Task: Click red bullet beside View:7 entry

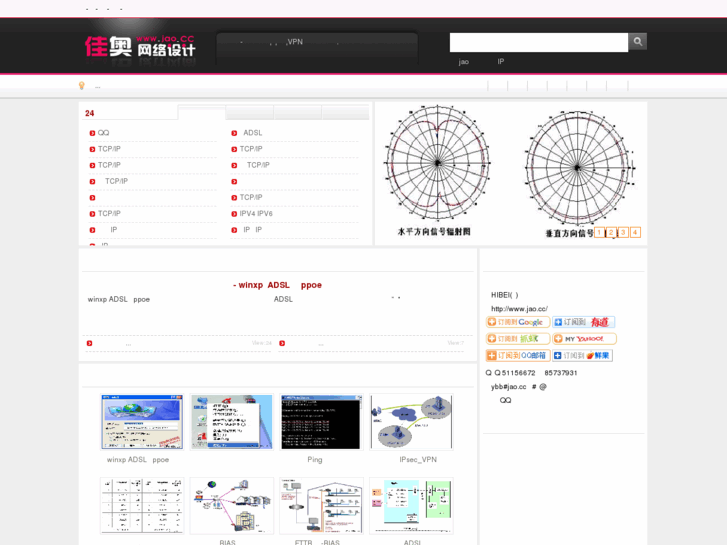Action: (x=282, y=343)
